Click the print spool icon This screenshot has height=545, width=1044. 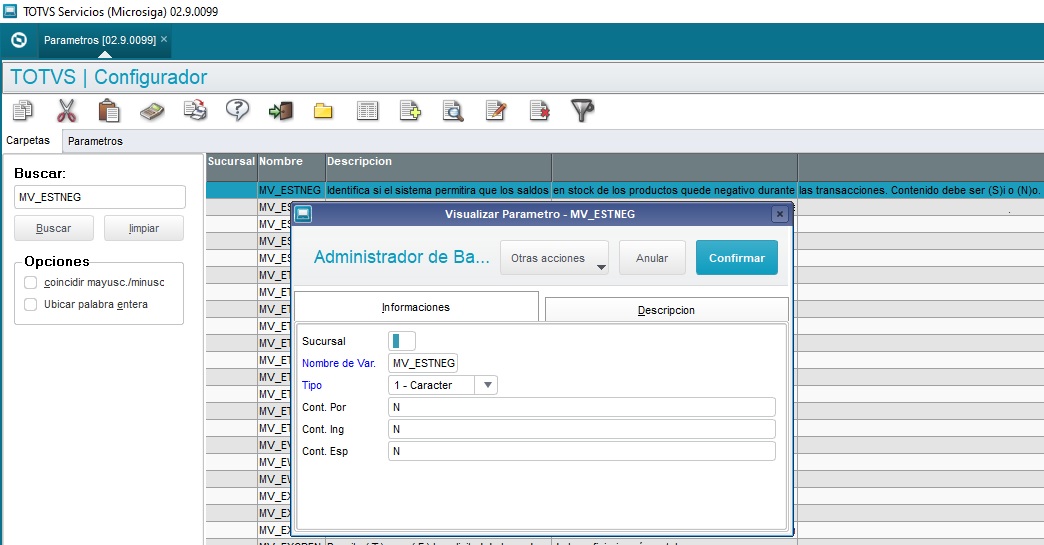click(x=195, y=110)
